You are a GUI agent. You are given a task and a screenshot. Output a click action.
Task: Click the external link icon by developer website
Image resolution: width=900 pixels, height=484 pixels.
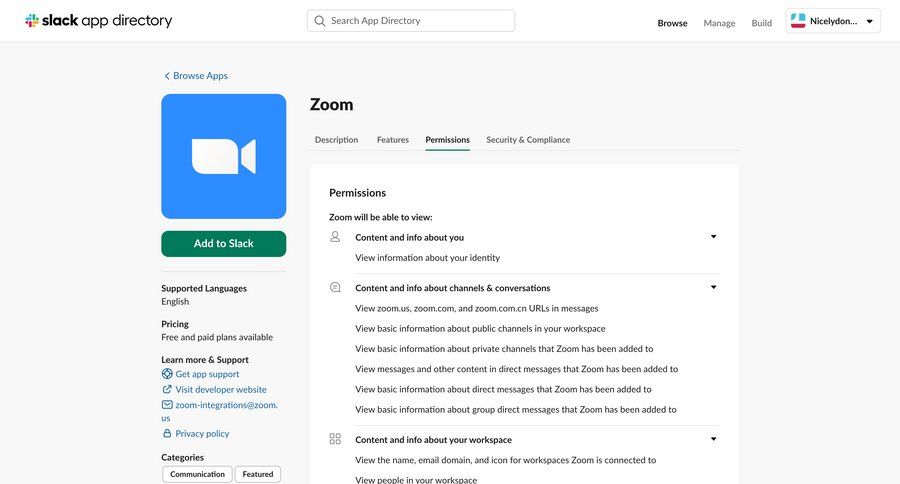point(167,389)
